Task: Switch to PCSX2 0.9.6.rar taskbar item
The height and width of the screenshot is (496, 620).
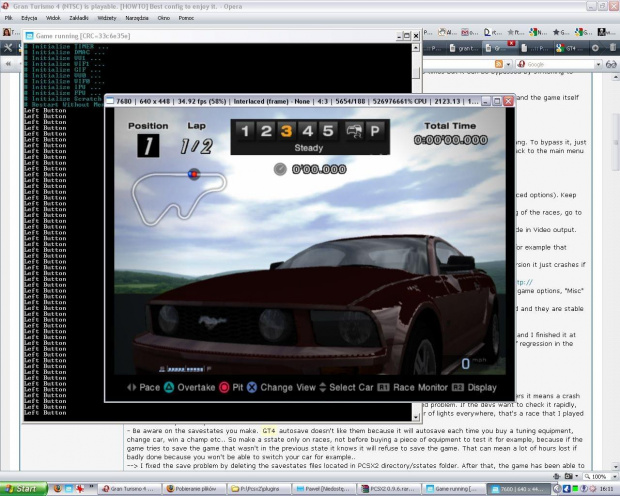Action: [388, 489]
